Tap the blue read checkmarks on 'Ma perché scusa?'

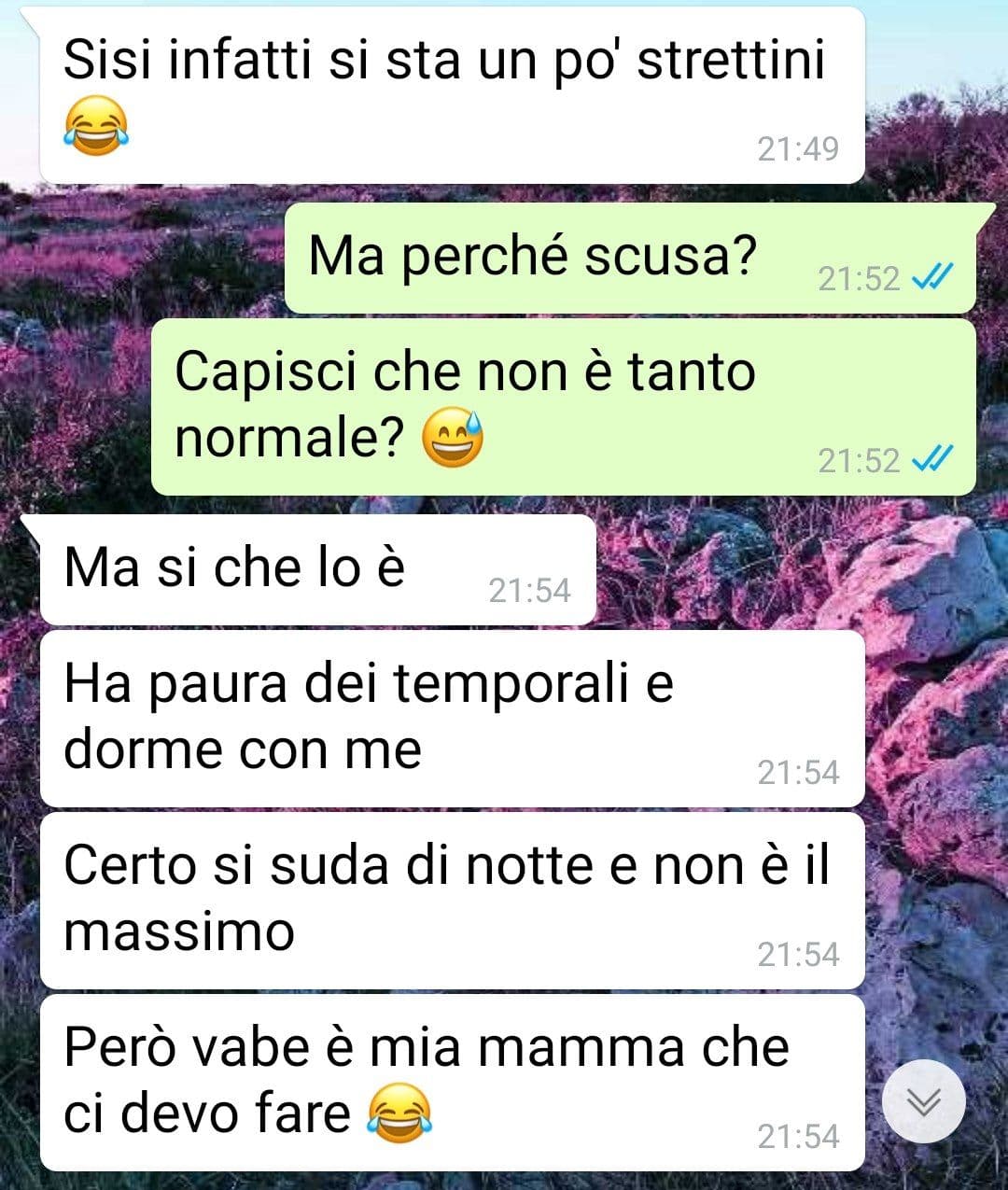point(931,276)
